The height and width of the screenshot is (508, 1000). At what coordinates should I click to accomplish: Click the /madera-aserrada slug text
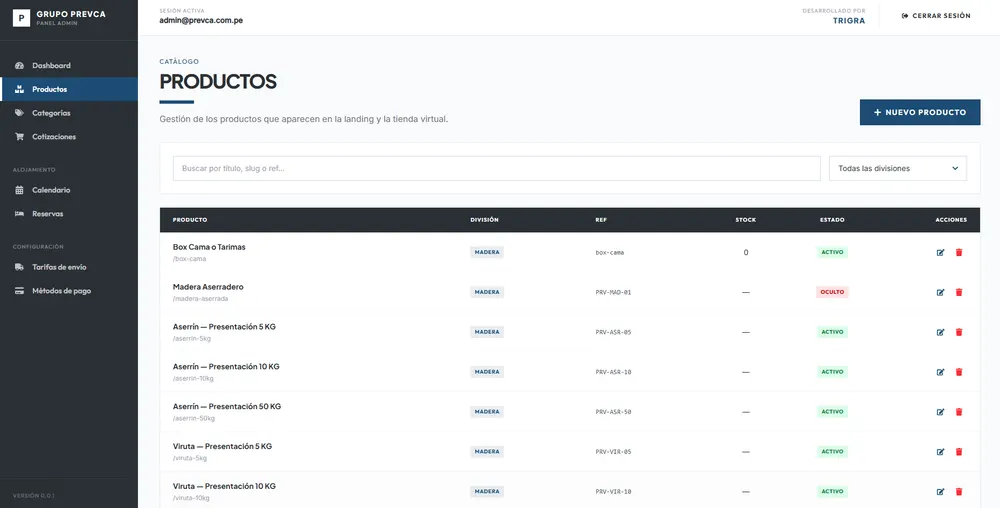click(x=200, y=298)
